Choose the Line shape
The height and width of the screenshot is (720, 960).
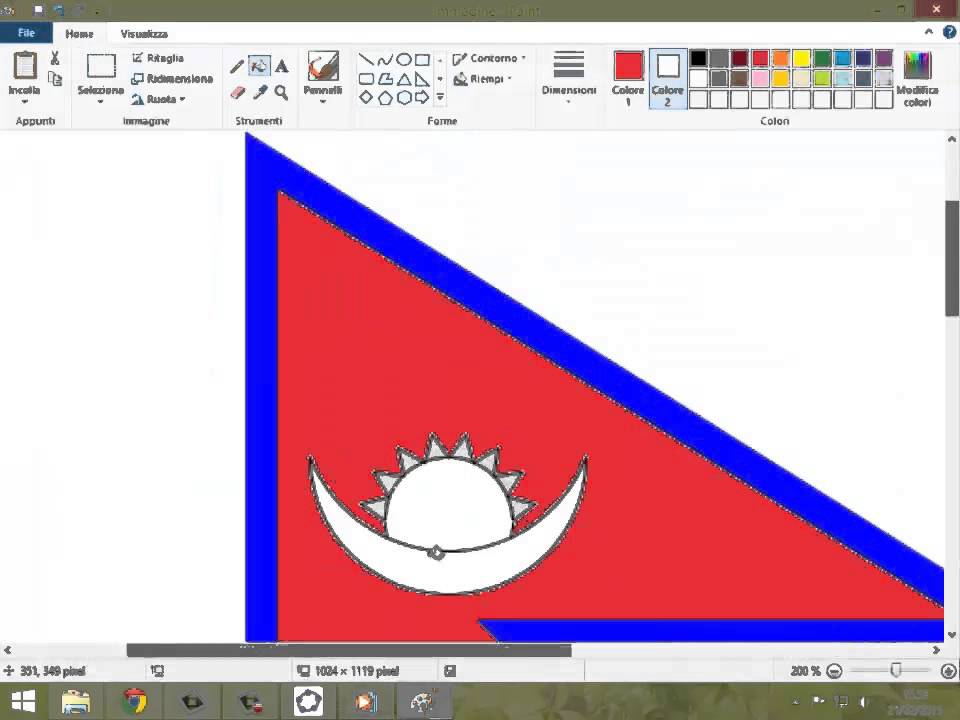pos(366,59)
